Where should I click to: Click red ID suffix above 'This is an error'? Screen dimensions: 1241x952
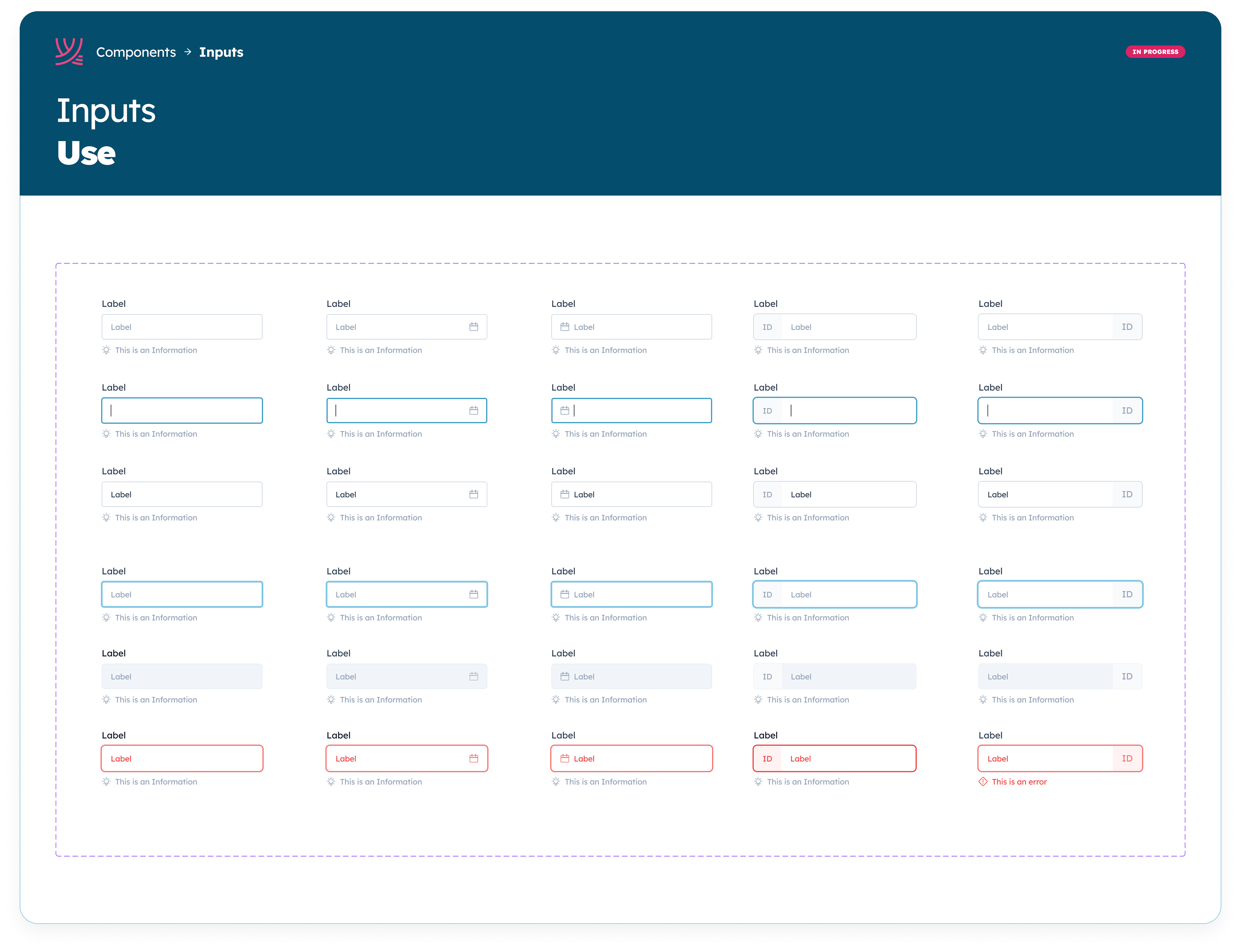point(1127,759)
